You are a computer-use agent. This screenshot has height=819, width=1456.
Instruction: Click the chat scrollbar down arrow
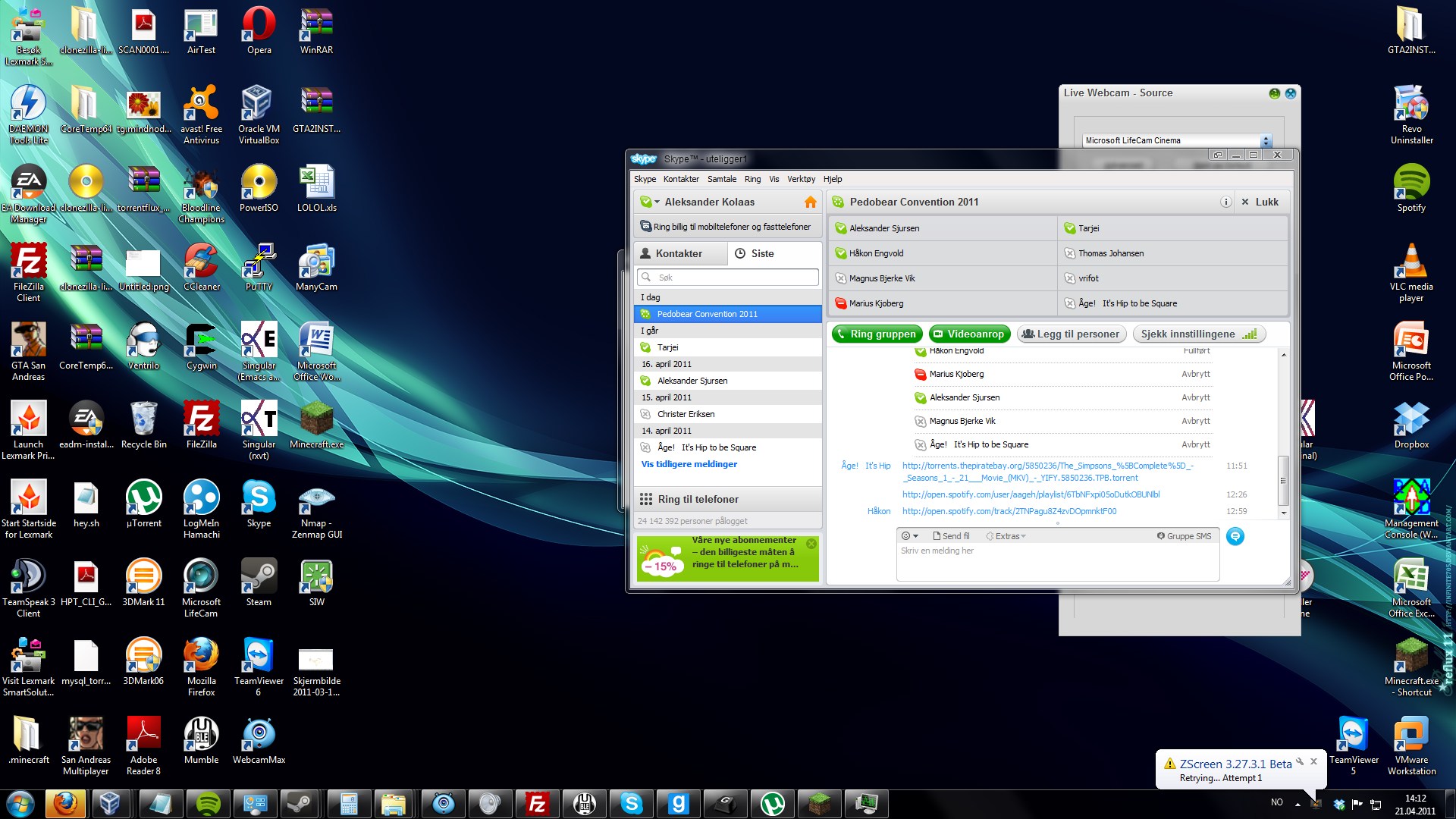coord(1283,513)
